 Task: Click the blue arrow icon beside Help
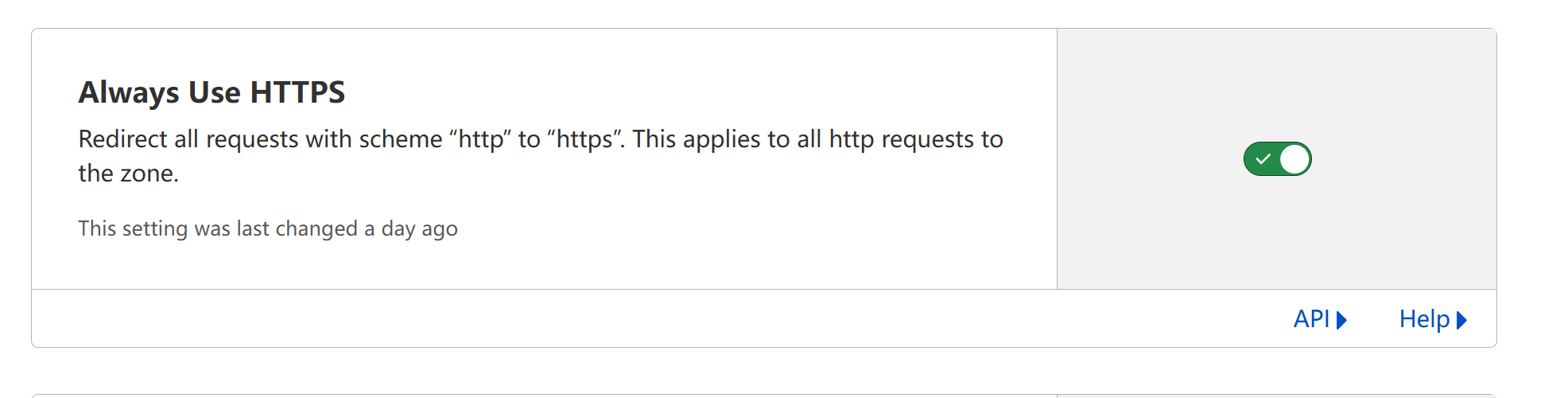point(1461,320)
